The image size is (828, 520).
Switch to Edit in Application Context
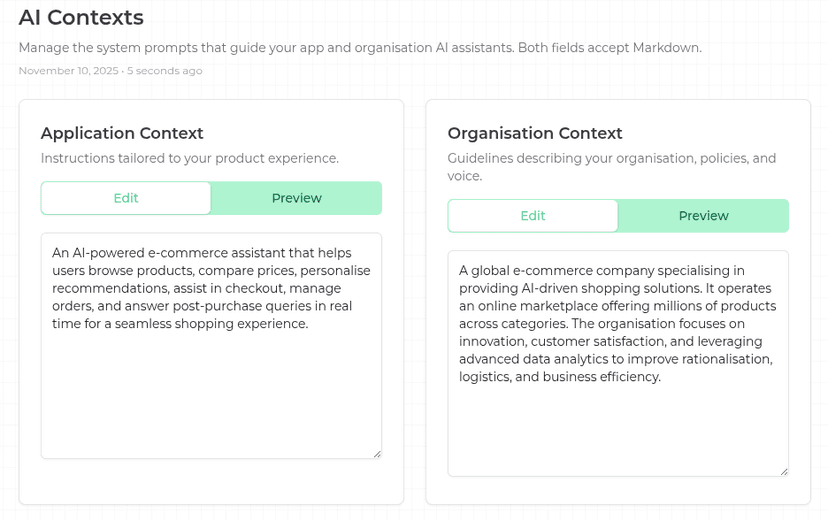point(126,198)
